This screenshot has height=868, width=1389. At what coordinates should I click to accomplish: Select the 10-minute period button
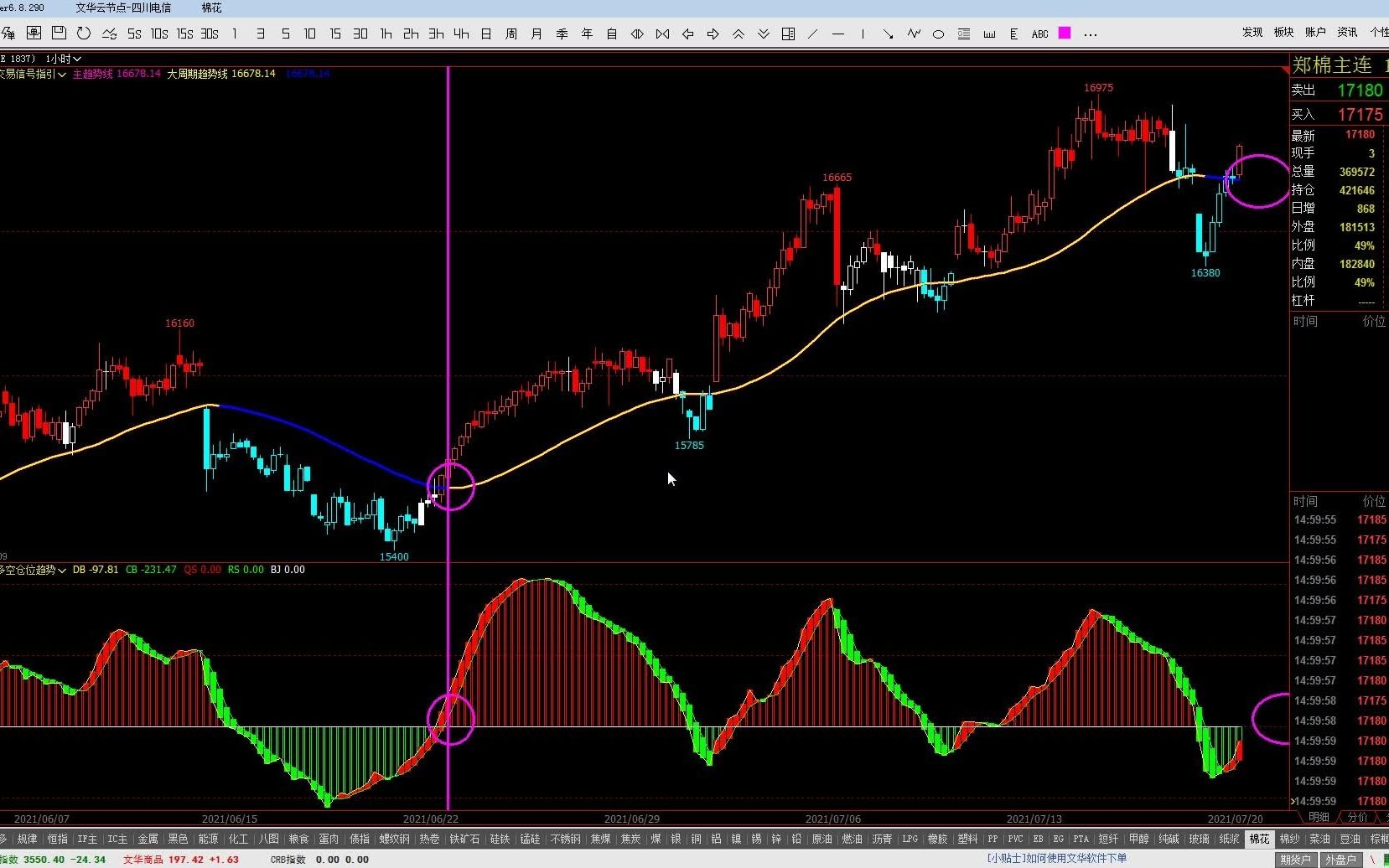[310, 34]
